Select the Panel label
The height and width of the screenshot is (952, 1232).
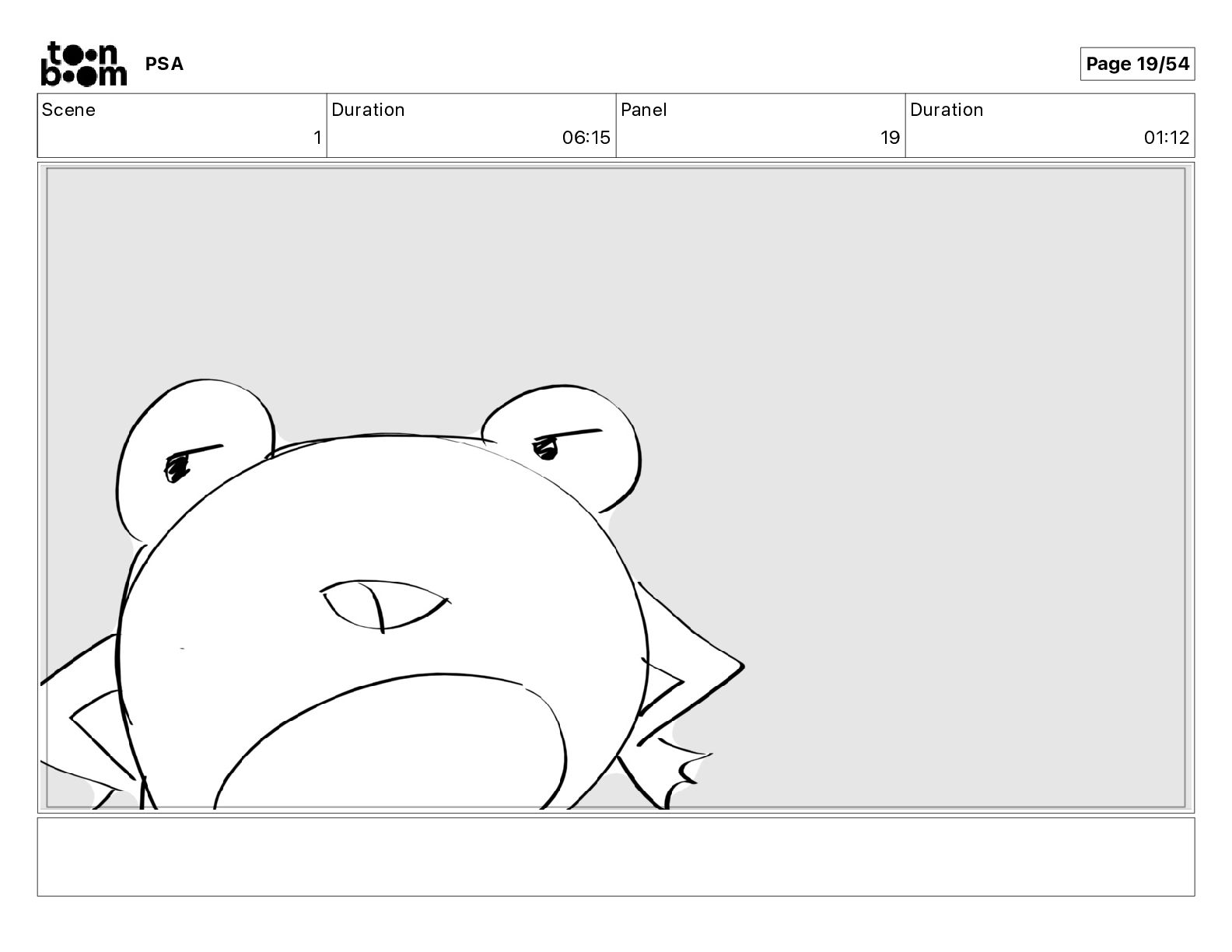[643, 110]
